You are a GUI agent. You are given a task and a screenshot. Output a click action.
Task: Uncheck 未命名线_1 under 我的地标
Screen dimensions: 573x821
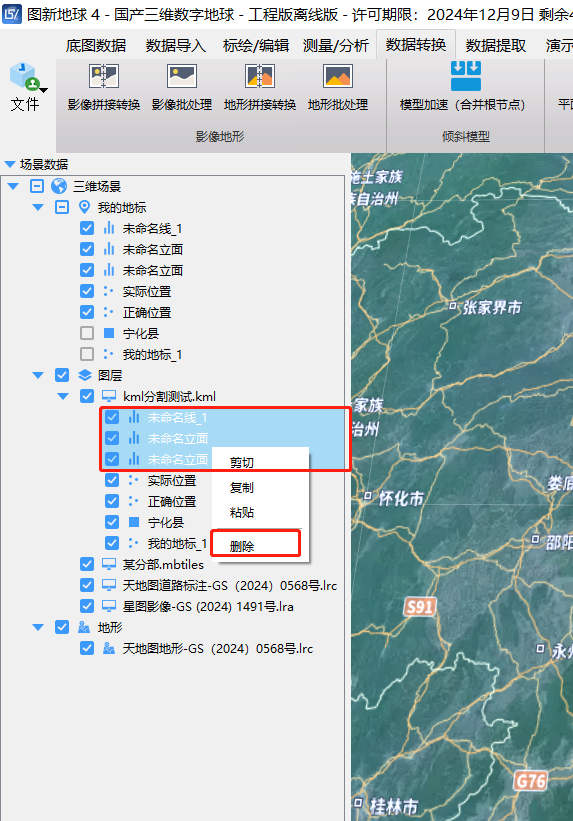click(87, 228)
